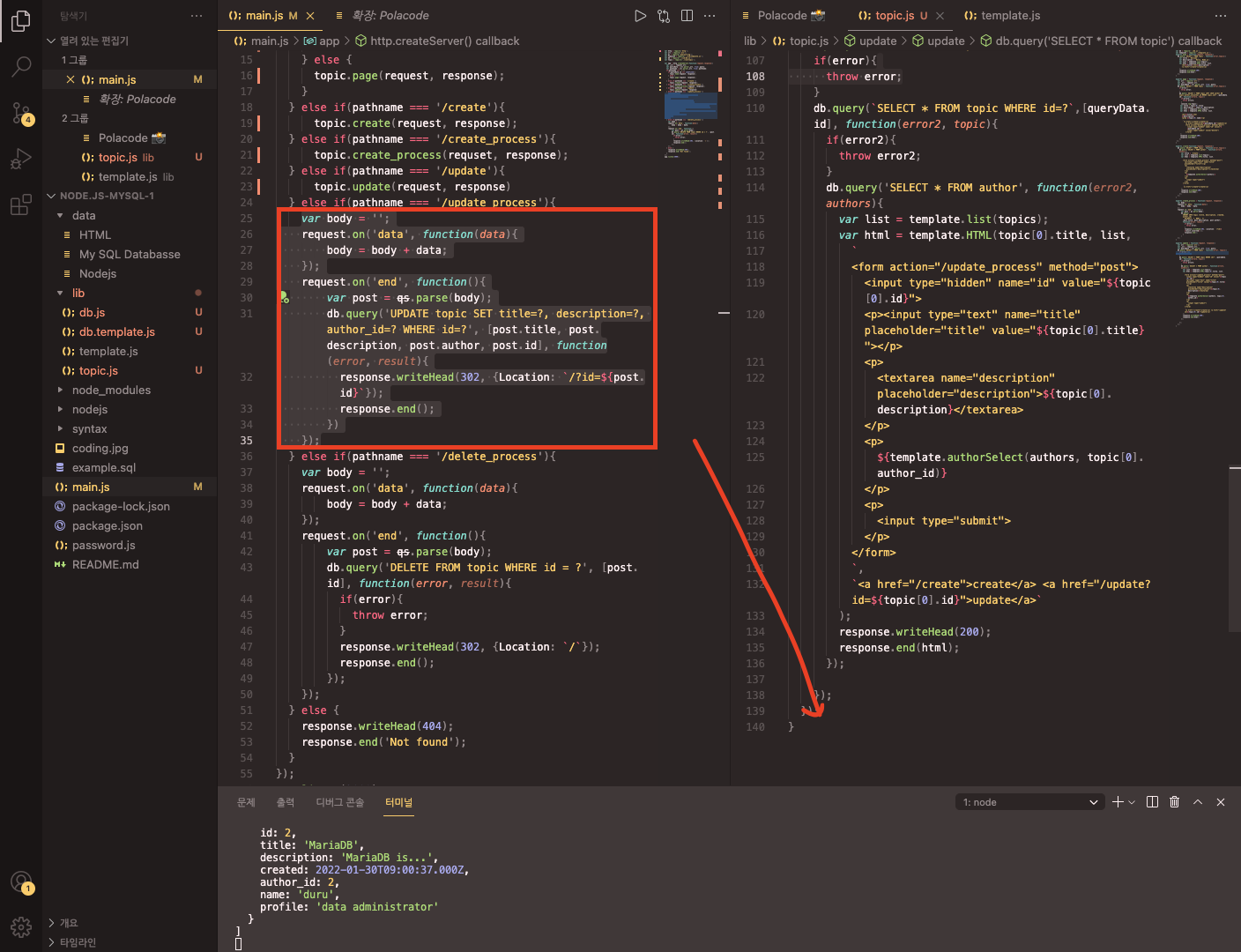Open more actions for right editor group

coord(1221,16)
